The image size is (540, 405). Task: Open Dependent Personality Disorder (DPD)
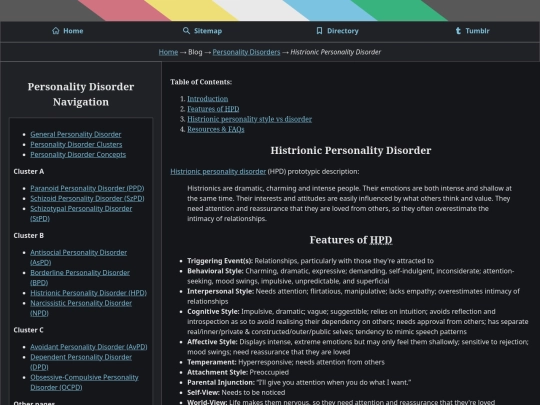(81, 362)
